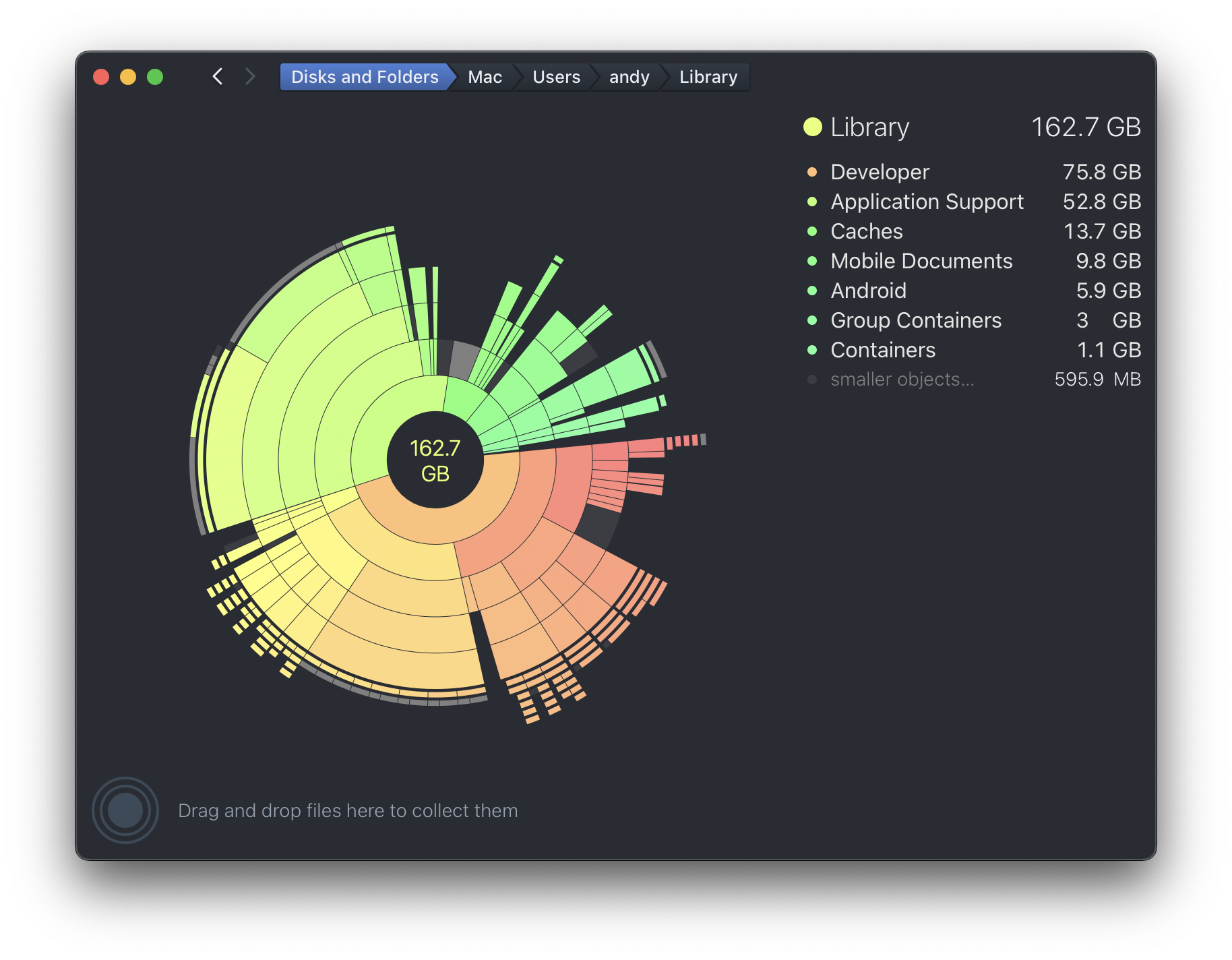
Task: Click the back navigation arrow
Action: pos(217,77)
